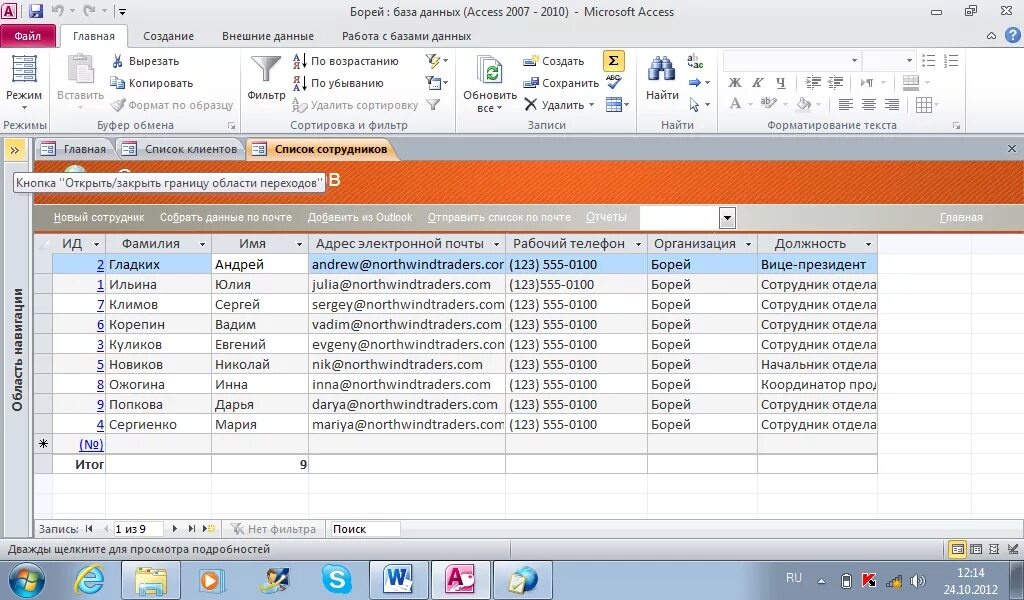Switch to datasheet view status icon
Image resolution: width=1024 pixels, height=600 pixels.
tap(975, 549)
